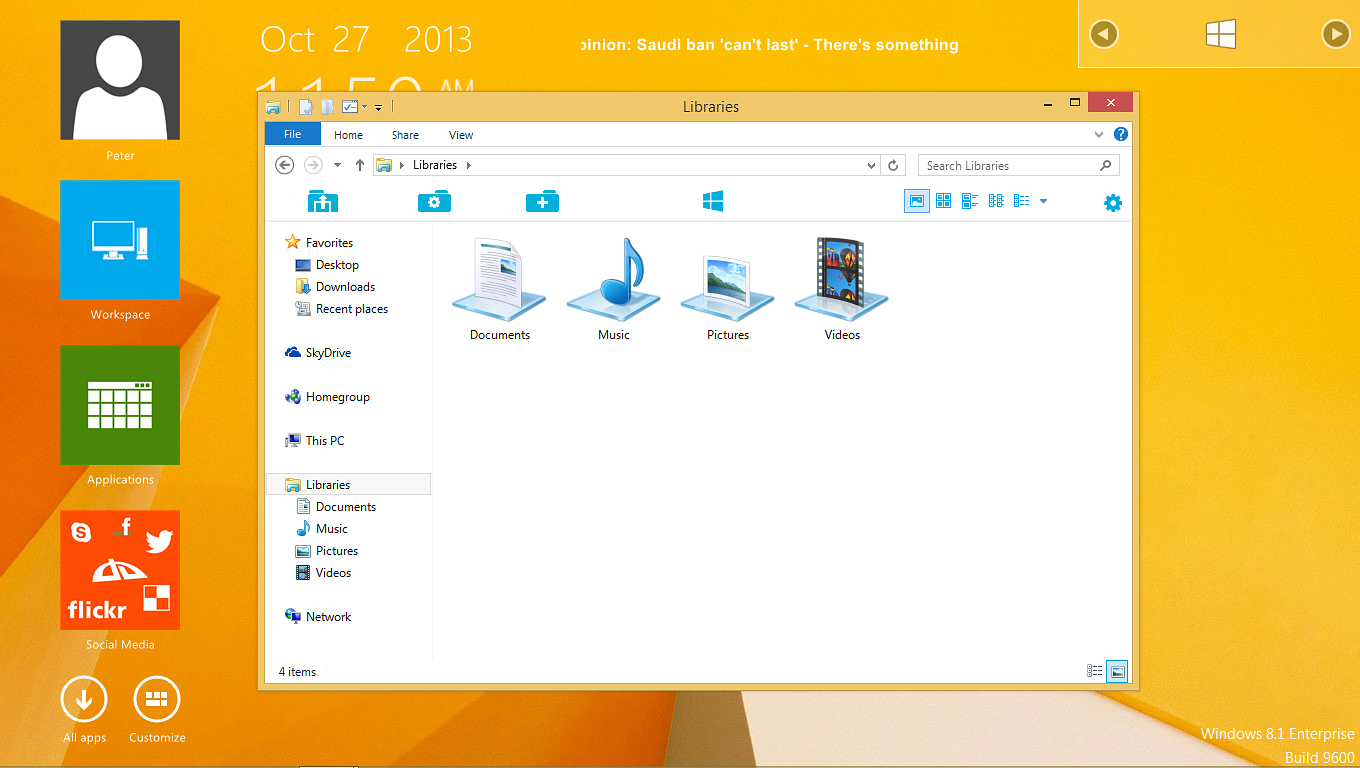Screen dimensions: 1360x768
Task: Switch to the Share tab
Action: 404,134
